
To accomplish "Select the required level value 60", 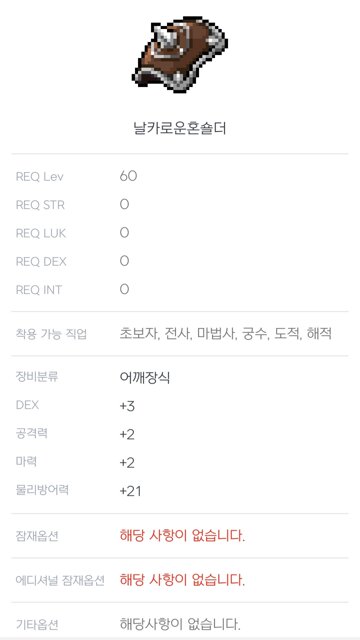I will point(128,176).
